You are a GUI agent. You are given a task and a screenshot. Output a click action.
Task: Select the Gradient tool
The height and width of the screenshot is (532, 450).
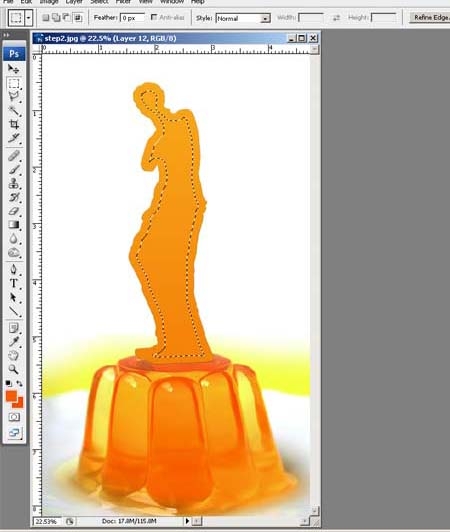pos(14,225)
